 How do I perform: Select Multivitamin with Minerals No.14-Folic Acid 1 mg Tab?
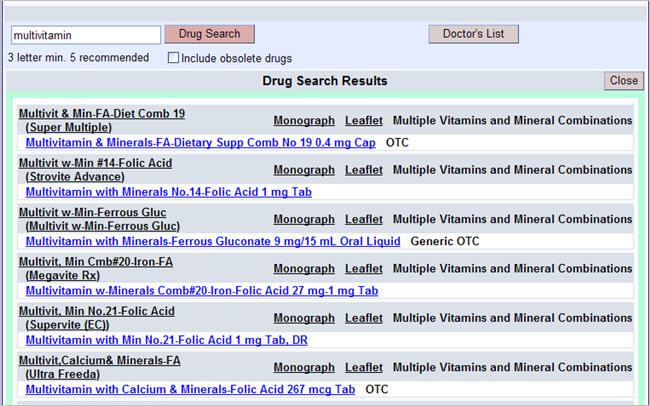[x=168, y=192]
